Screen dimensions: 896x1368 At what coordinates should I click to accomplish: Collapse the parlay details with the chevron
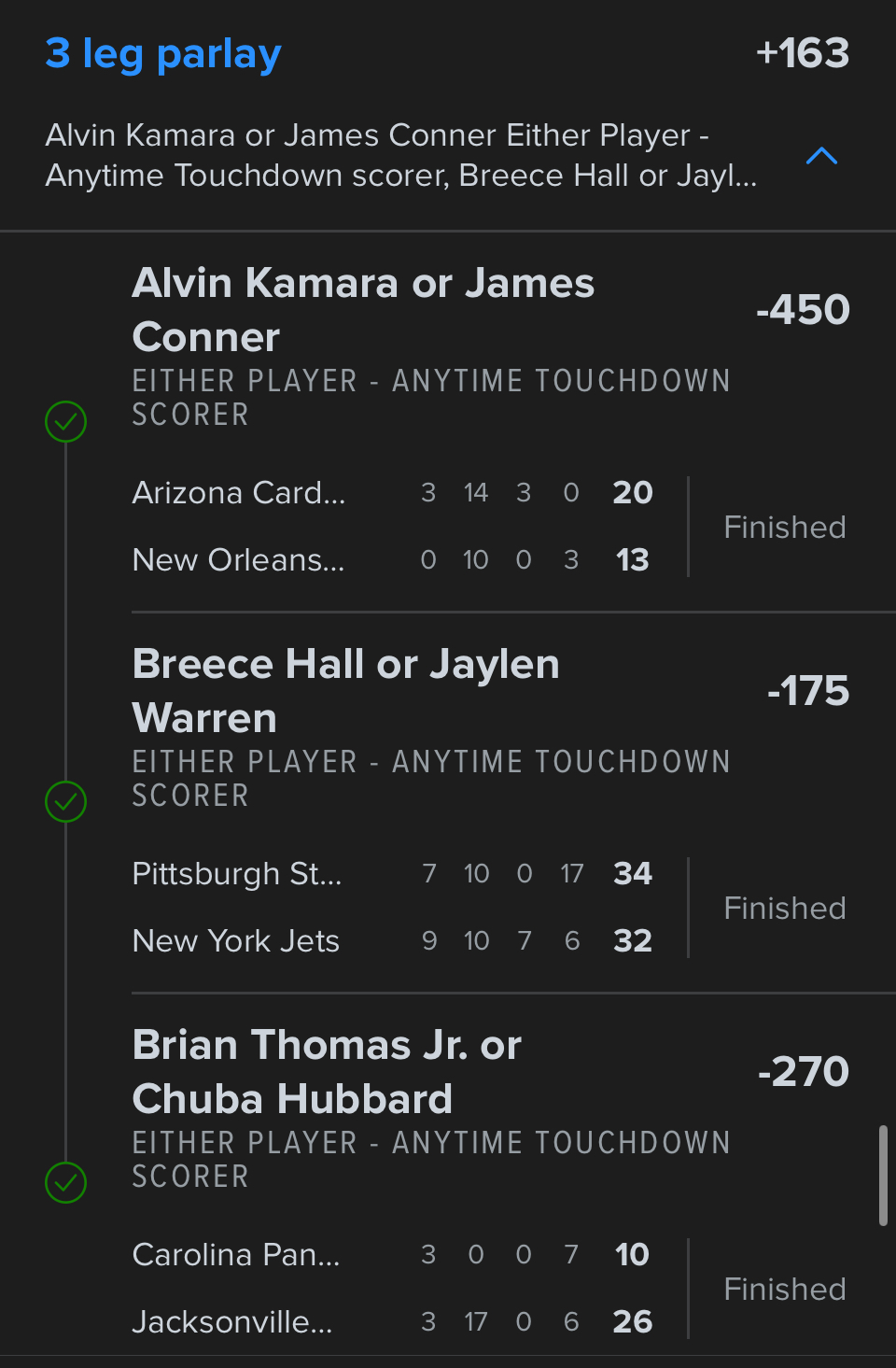click(821, 156)
